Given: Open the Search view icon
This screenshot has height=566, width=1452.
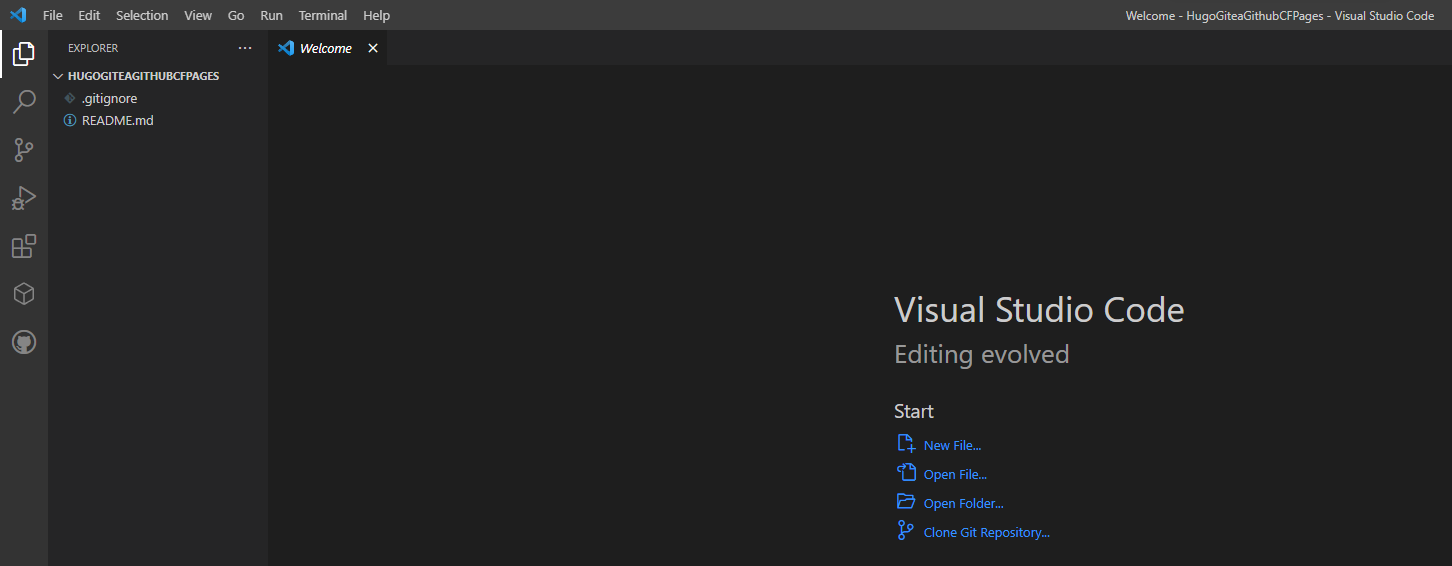Looking at the screenshot, I should point(24,102).
